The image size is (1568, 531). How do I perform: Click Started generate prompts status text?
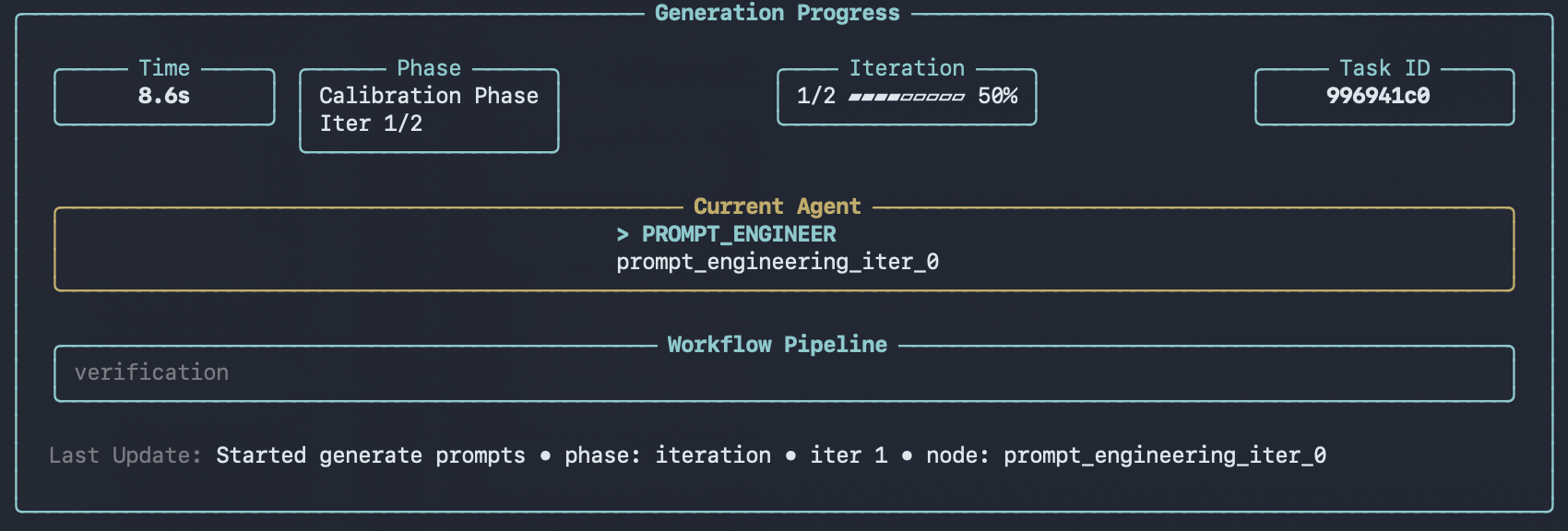click(x=371, y=455)
